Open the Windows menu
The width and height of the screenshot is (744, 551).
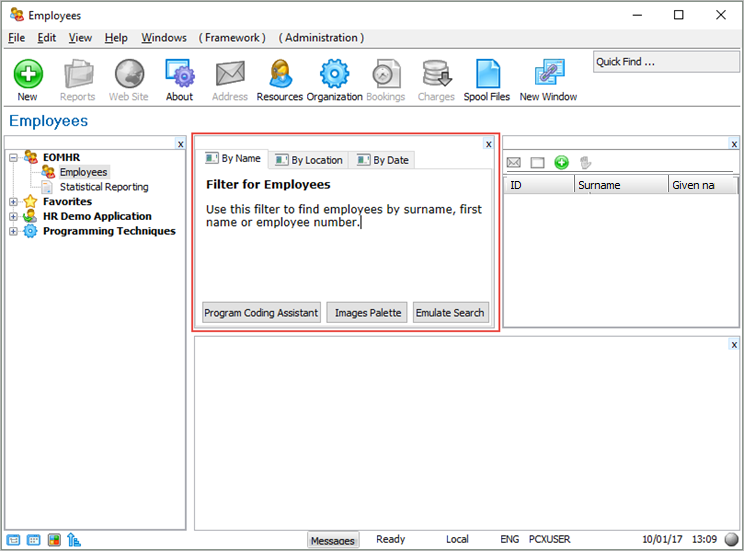click(164, 37)
